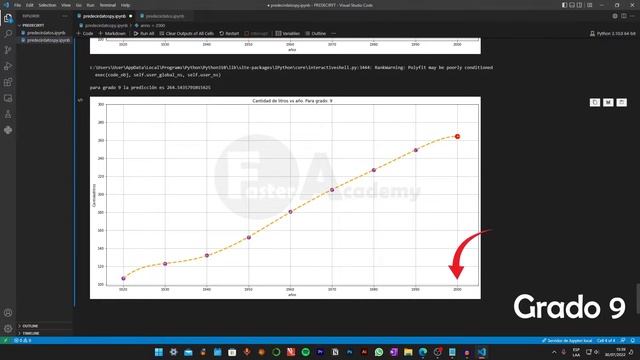Screen dimensions: 640x360
Task: Open the Help menu
Action: click(x=125, y=5)
